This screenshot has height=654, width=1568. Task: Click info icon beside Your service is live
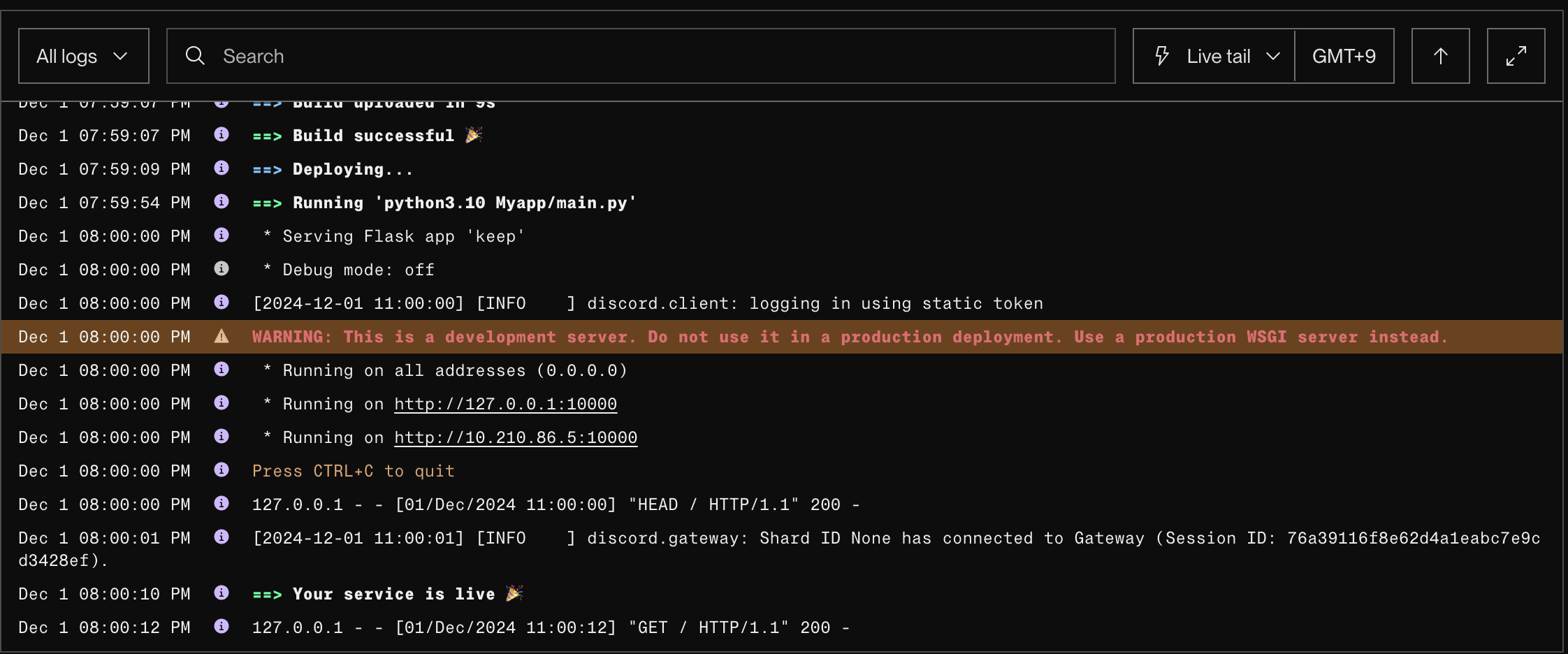click(222, 593)
